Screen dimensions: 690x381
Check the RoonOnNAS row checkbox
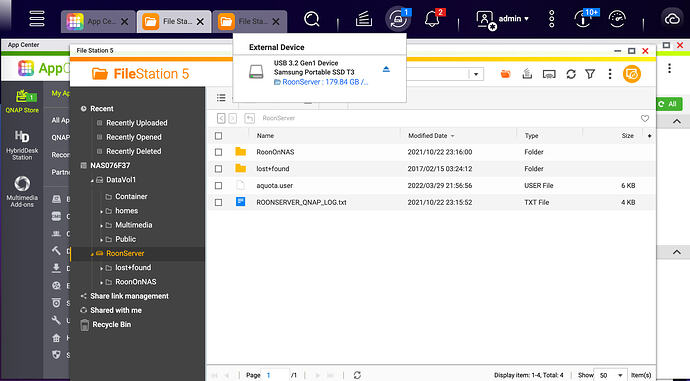pyautogui.click(x=218, y=152)
